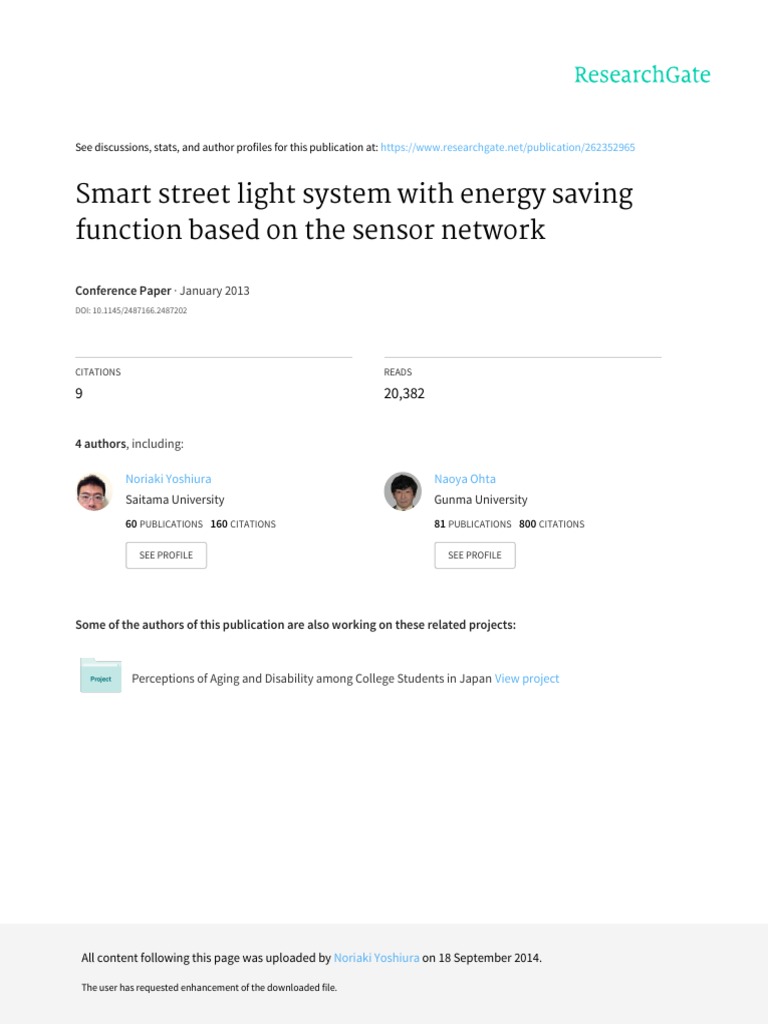The image size is (768, 1024).
Task: Click the Perceptions of Aging project title
Action: pos(311,678)
